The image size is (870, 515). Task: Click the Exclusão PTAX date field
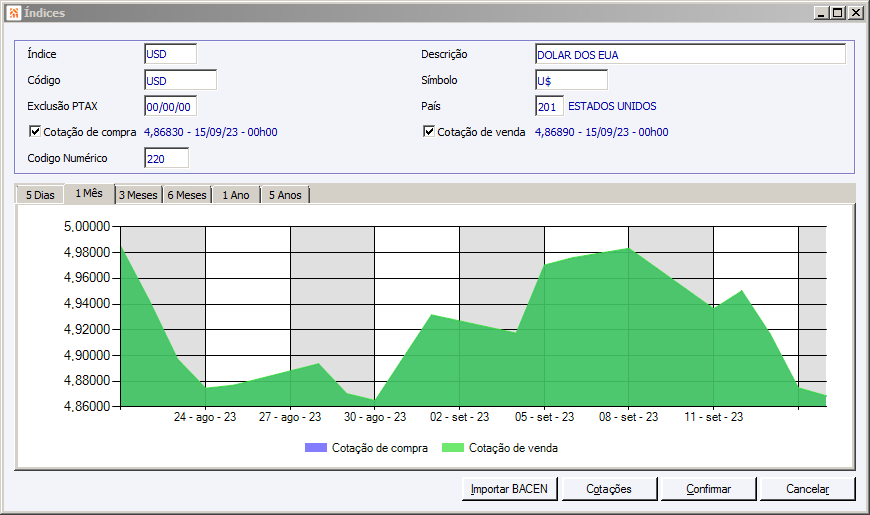coord(170,106)
